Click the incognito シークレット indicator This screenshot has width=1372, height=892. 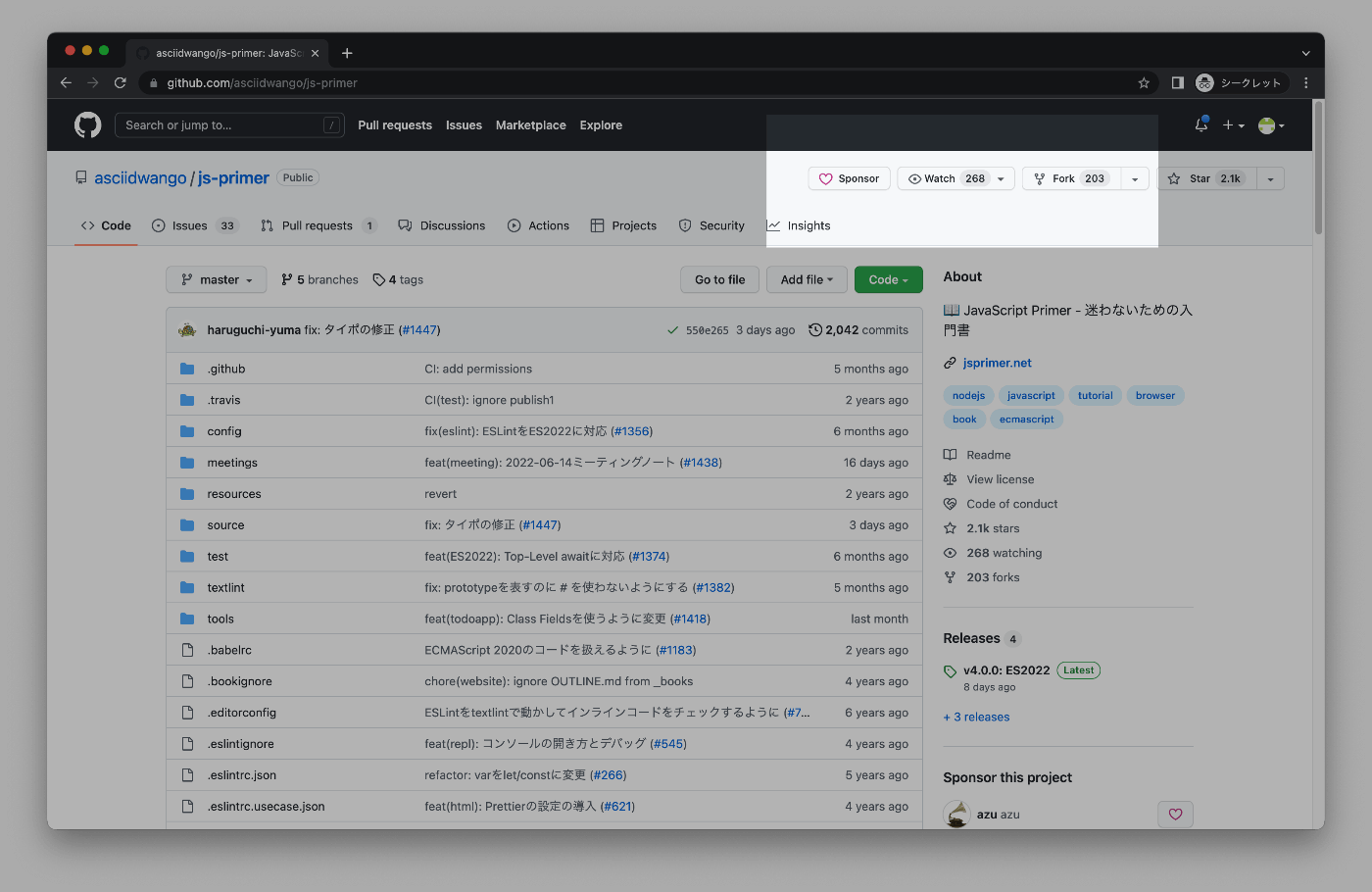[1239, 83]
